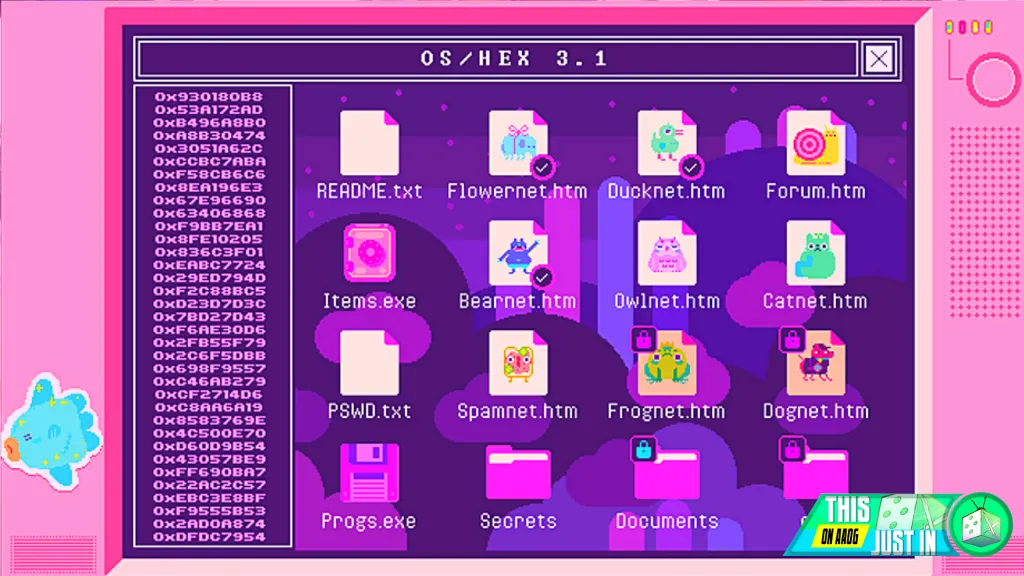Click the Secrets folder name label
Viewport: 1024px width, 576px height.
click(518, 521)
